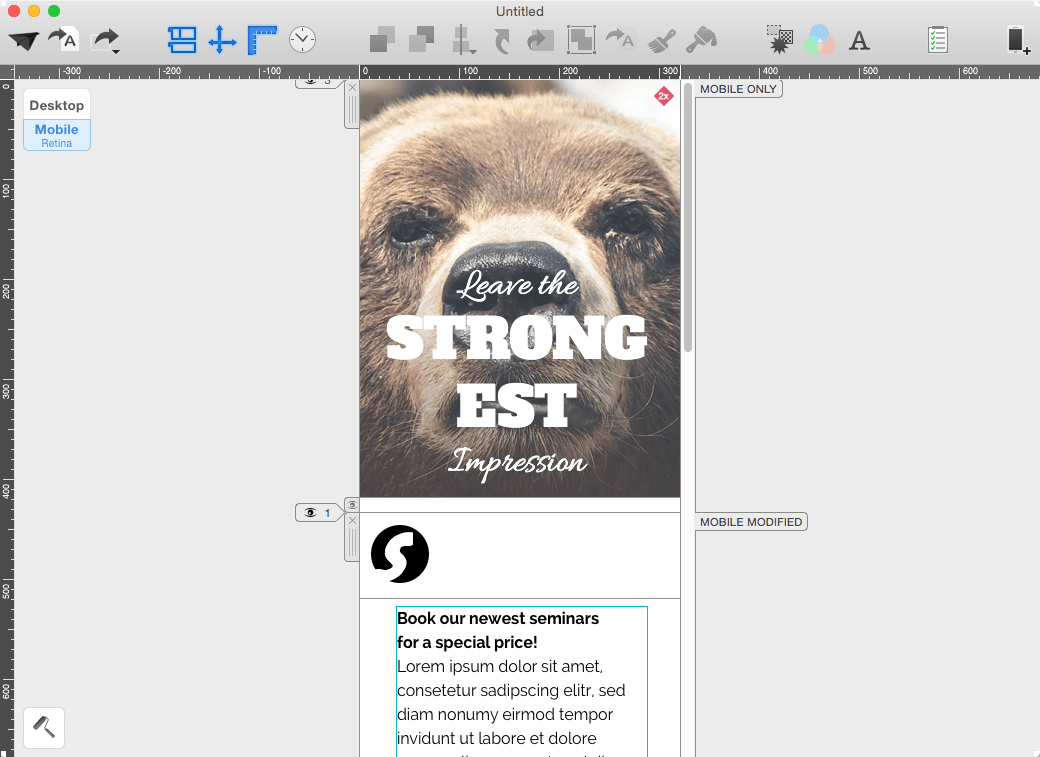
Task: Click the bring forward stacked squares icon
Action: pos(382,40)
